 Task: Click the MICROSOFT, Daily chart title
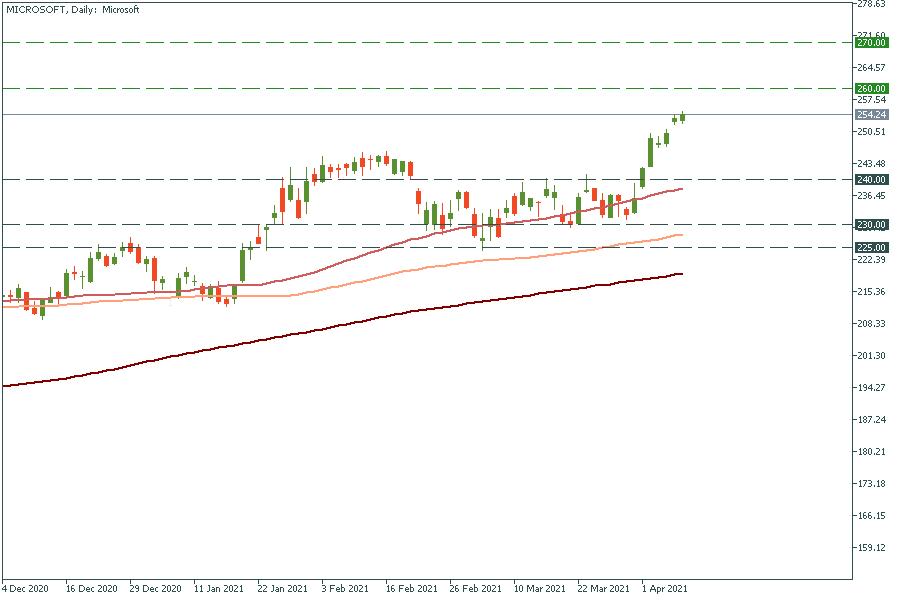click(72, 9)
